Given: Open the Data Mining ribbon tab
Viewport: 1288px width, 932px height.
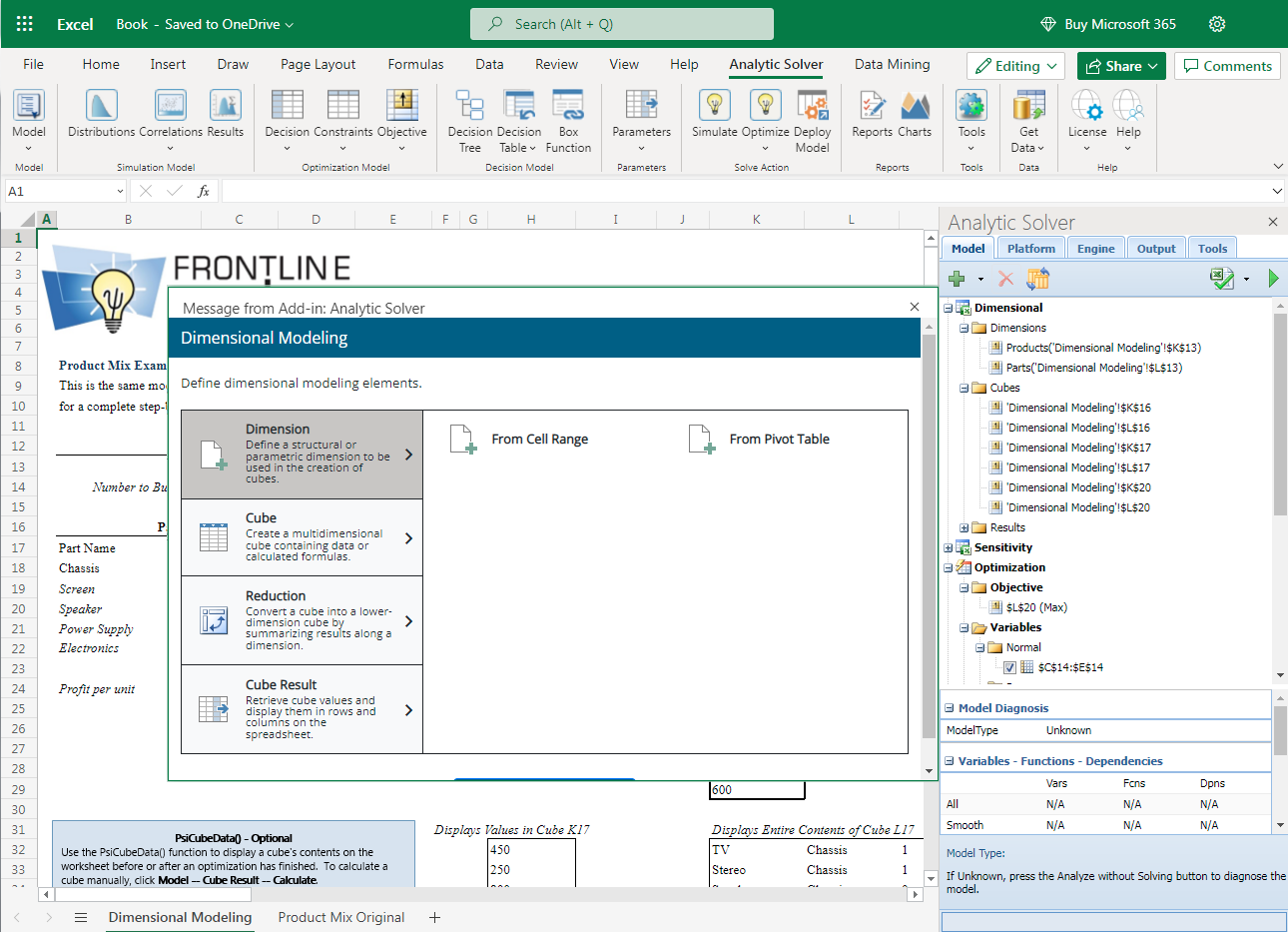Looking at the screenshot, I should coord(892,64).
